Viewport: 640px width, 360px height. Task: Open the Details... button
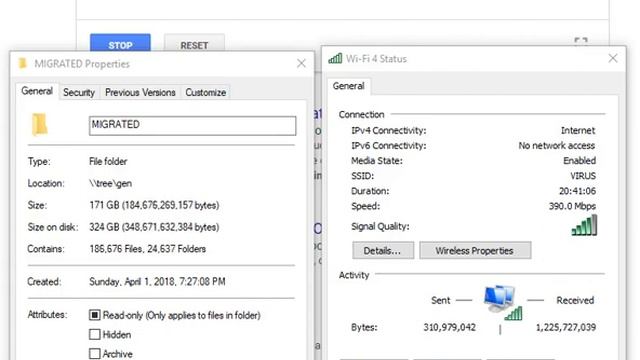point(383,250)
